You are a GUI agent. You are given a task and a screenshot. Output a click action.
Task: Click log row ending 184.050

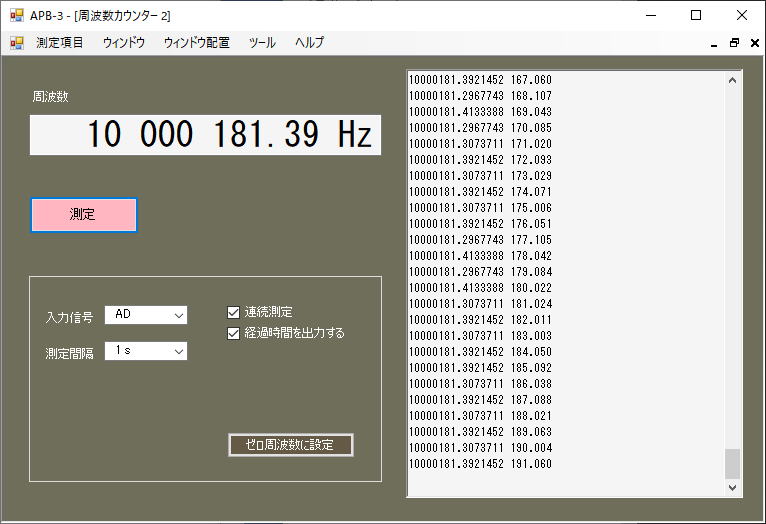[480, 352]
